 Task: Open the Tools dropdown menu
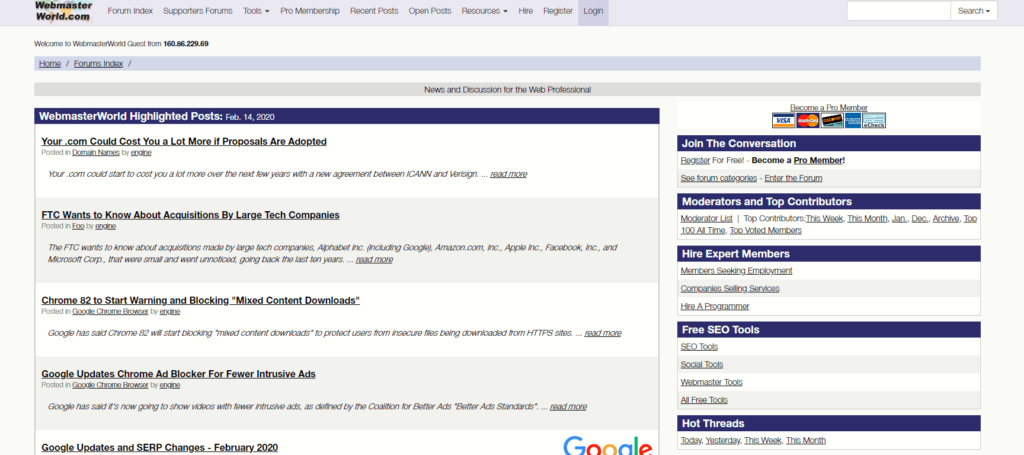click(x=256, y=11)
